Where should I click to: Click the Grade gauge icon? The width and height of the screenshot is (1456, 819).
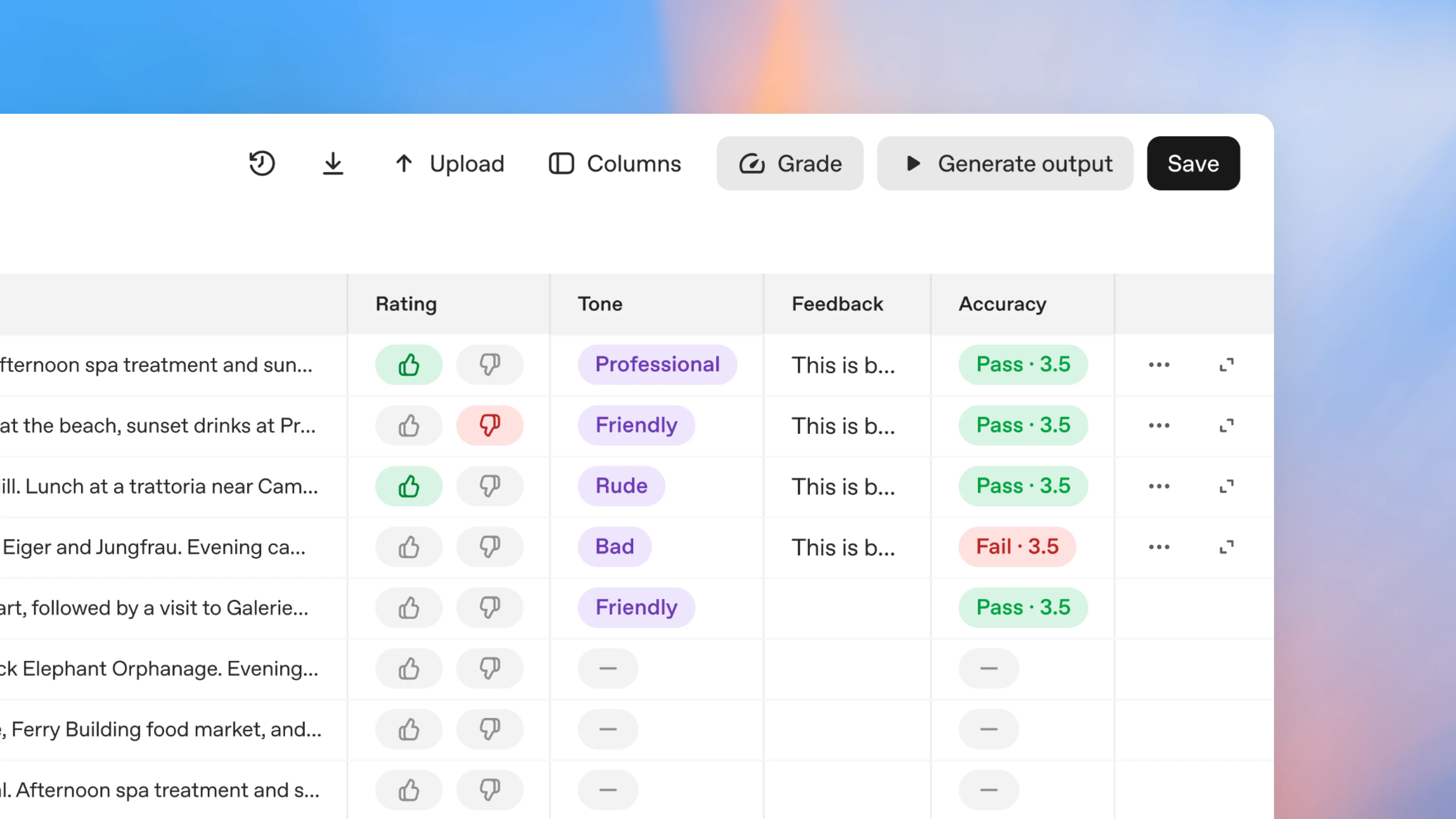[752, 163]
